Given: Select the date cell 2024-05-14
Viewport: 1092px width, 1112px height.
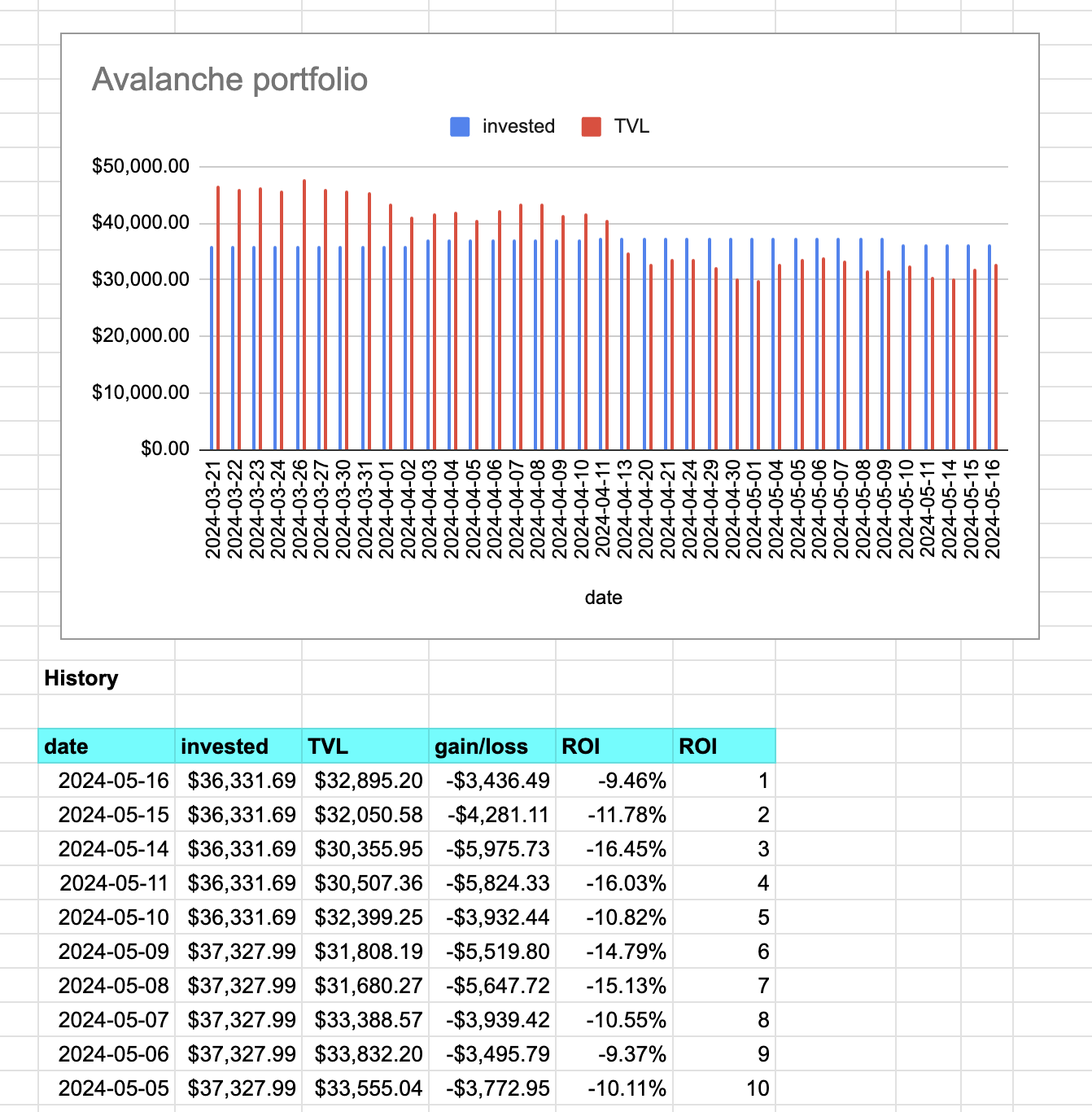Looking at the screenshot, I should [107, 849].
